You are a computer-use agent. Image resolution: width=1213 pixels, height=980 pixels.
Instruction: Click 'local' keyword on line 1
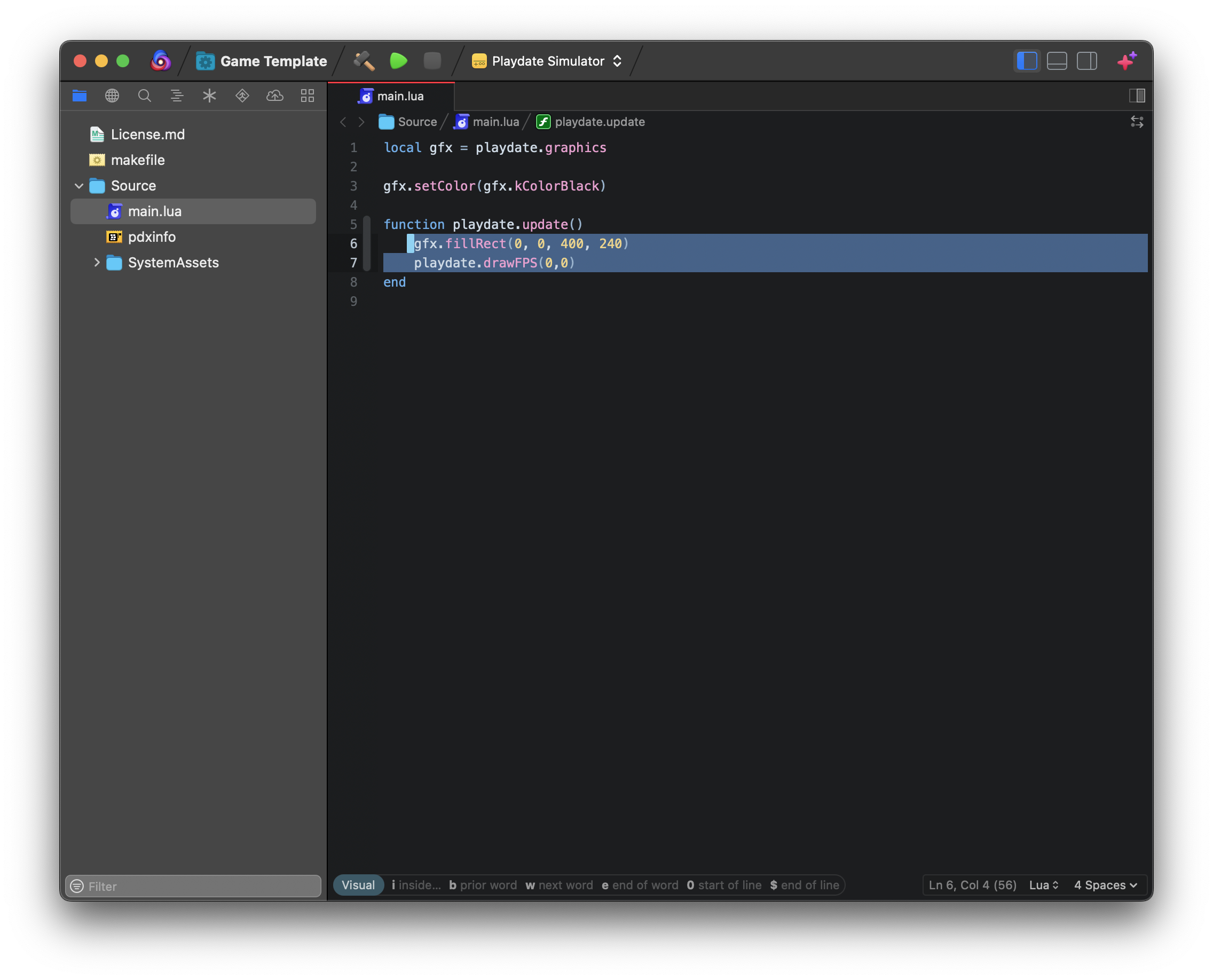pos(403,148)
